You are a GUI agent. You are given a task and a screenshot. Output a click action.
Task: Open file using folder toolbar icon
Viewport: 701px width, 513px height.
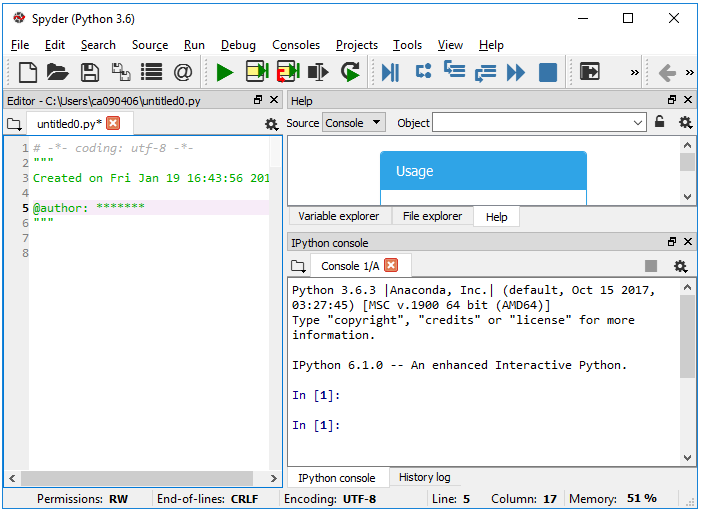coord(58,72)
